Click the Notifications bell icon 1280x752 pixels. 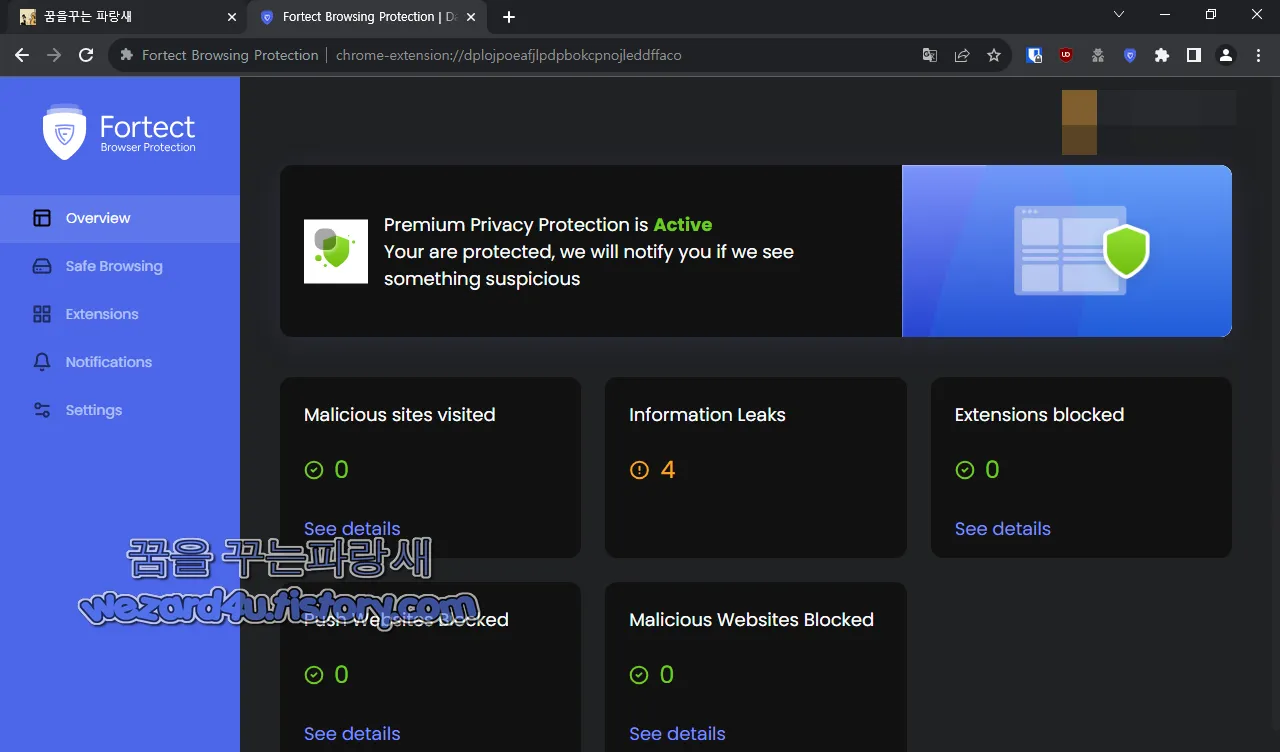pyautogui.click(x=42, y=362)
